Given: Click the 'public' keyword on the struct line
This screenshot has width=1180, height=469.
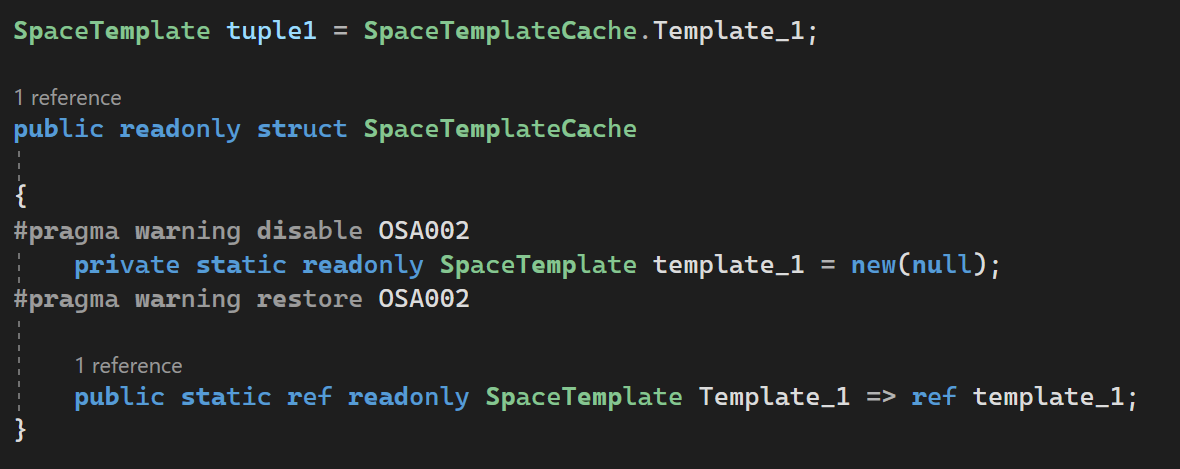Looking at the screenshot, I should tap(59, 129).
